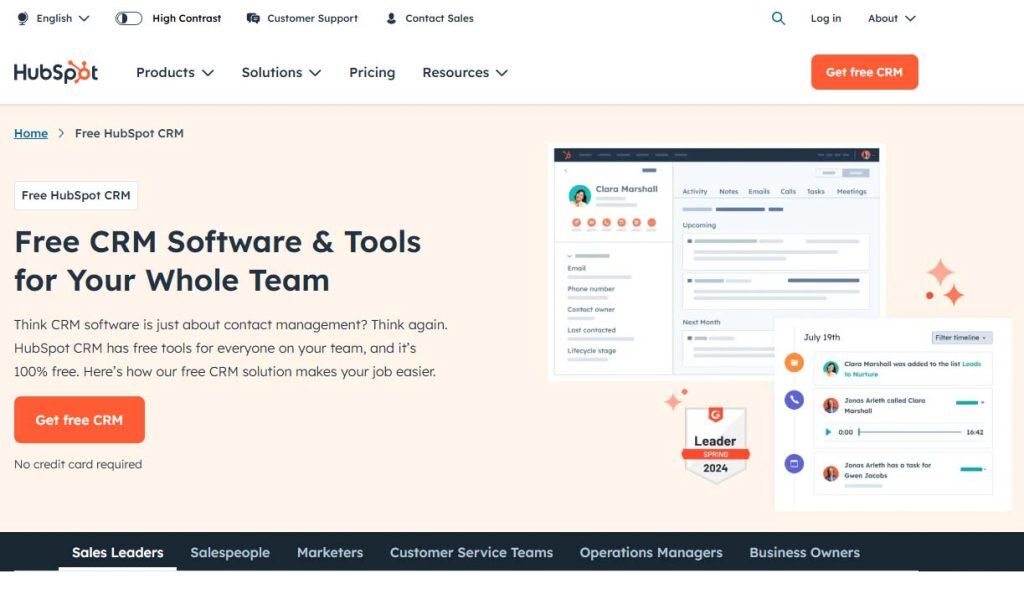
Task: Click the orange list icon in timeline
Action: pos(794,362)
